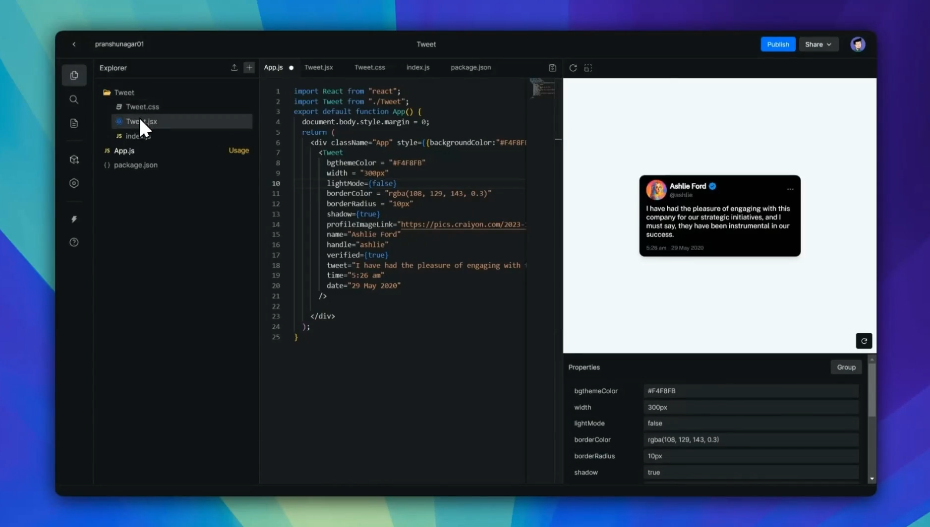Viewport: 930px width, 527px height.
Task: Click the code minimap in editor
Action: 542,88
